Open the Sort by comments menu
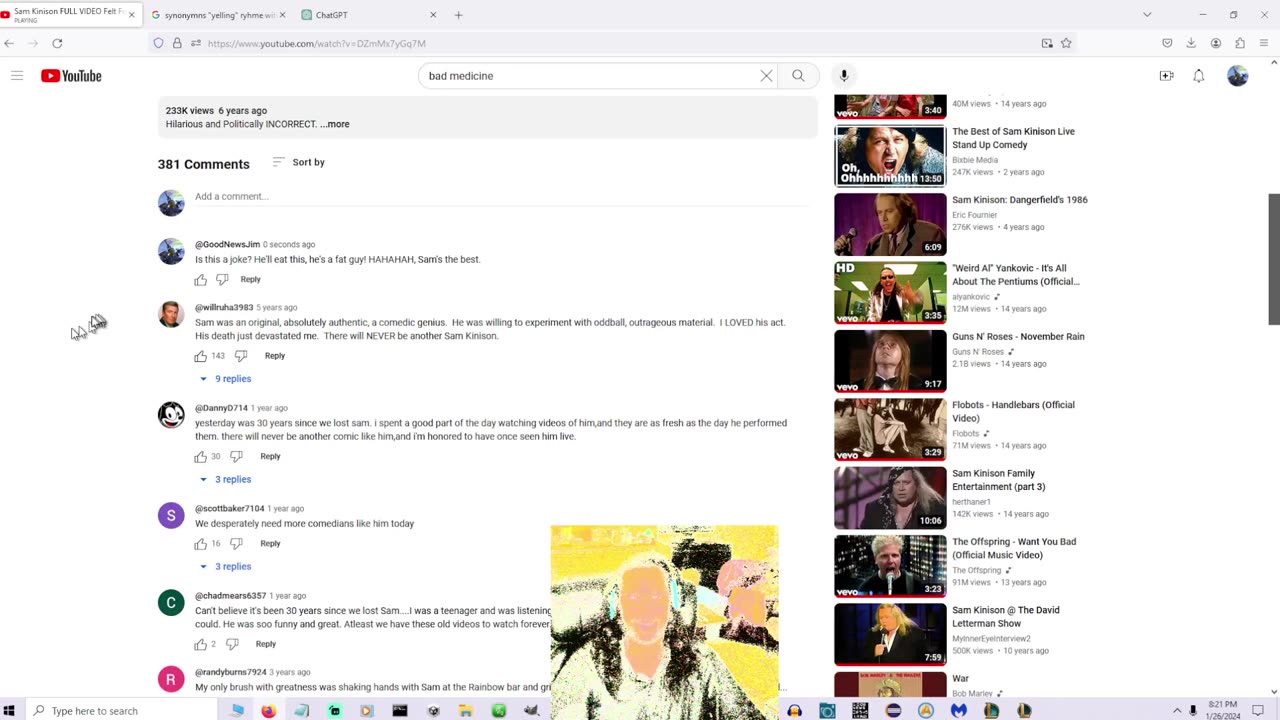This screenshot has width=1280, height=720. pos(299,162)
